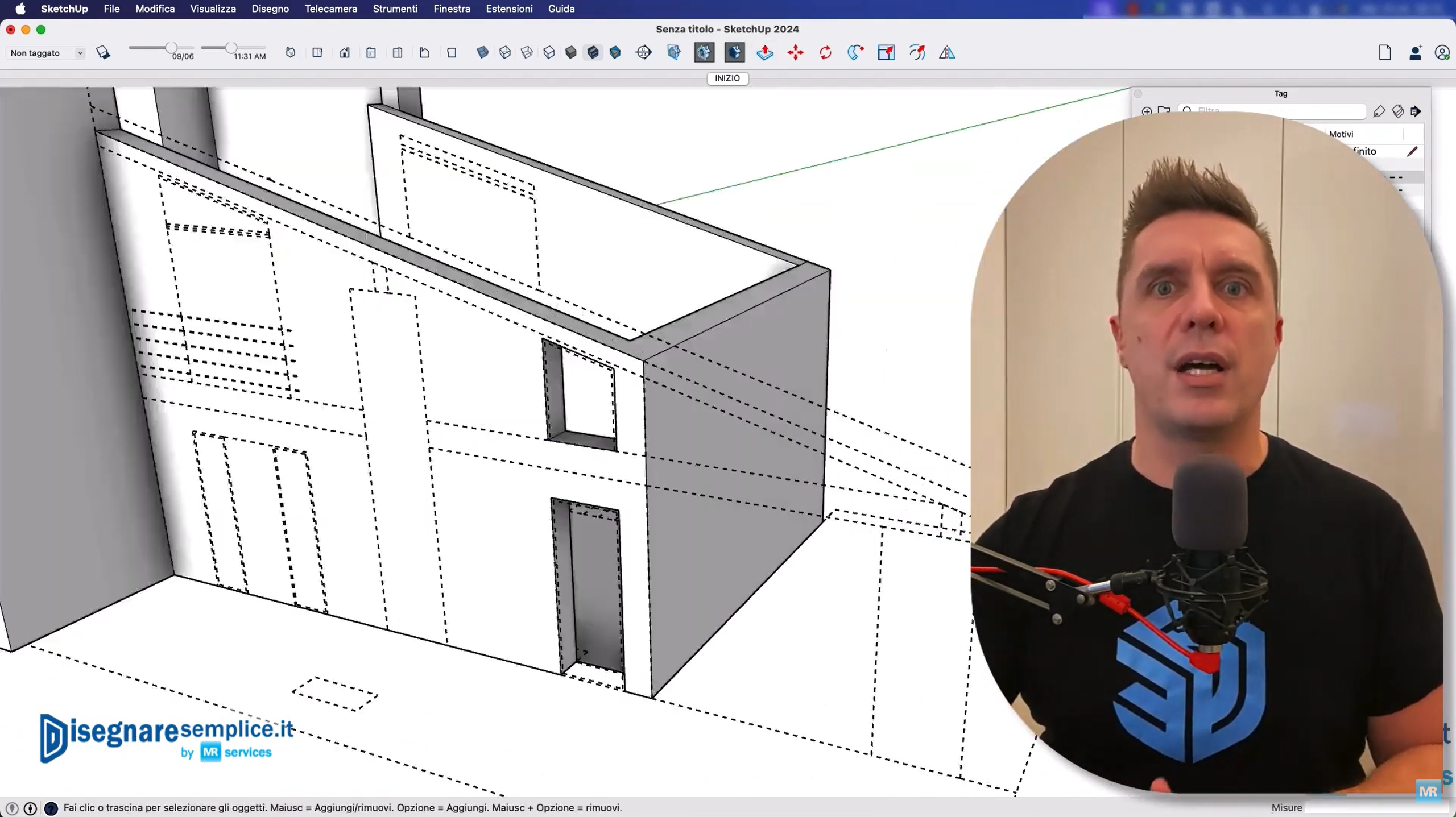Click the add collaborator person icon

coord(1416,53)
